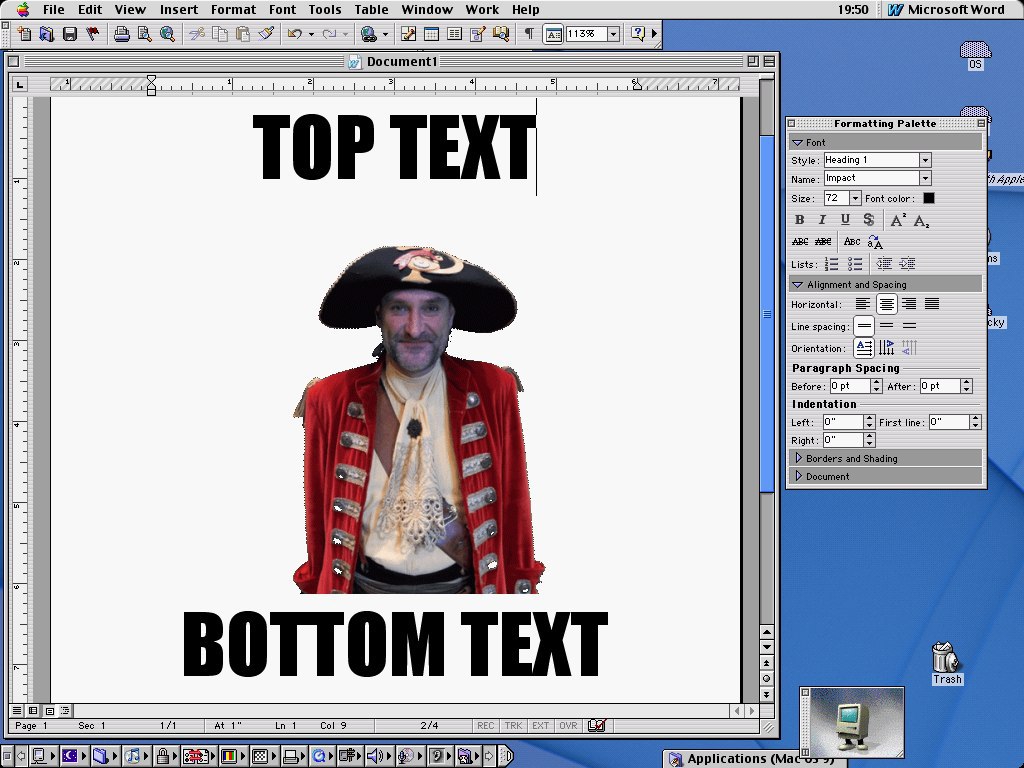Viewport: 1024px width, 768px height.
Task: Apply superscript in Formatting Palette
Action: tap(898, 220)
